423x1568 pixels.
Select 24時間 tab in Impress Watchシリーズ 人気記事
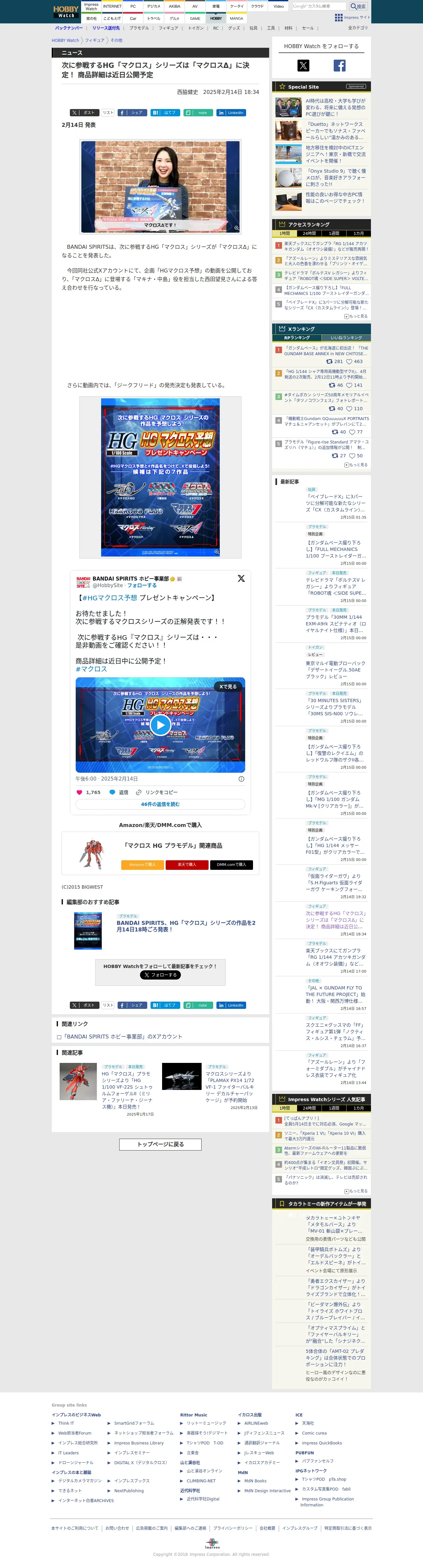click(x=309, y=1108)
